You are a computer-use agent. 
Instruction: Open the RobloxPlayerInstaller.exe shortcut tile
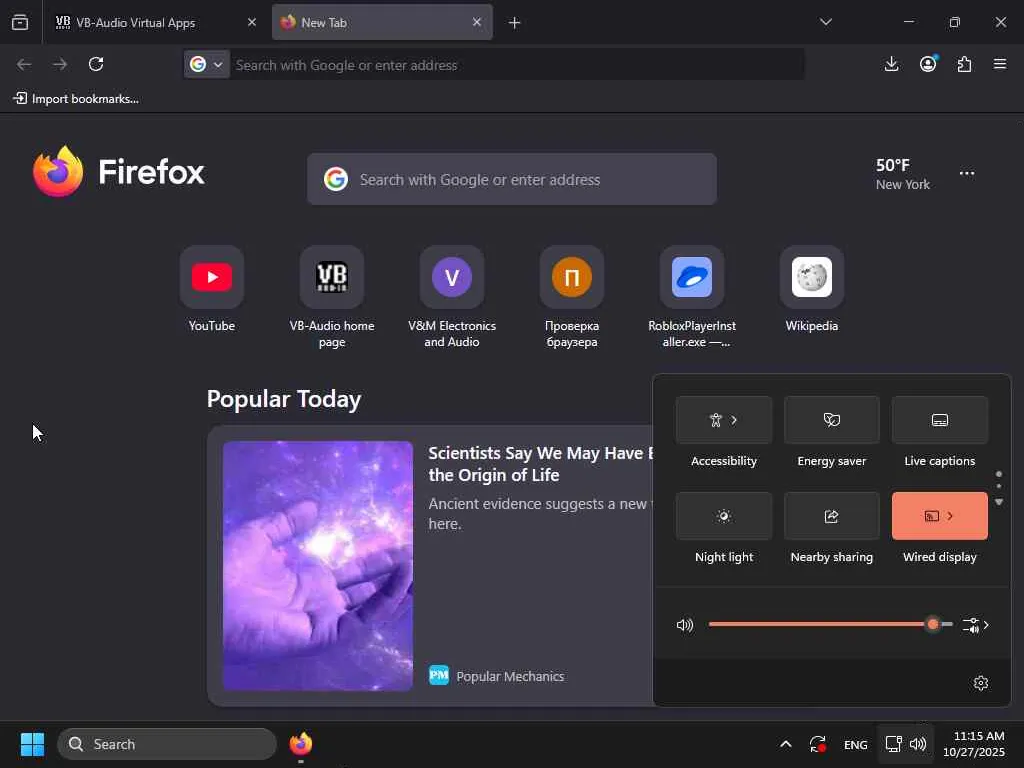[x=692, y=277]
